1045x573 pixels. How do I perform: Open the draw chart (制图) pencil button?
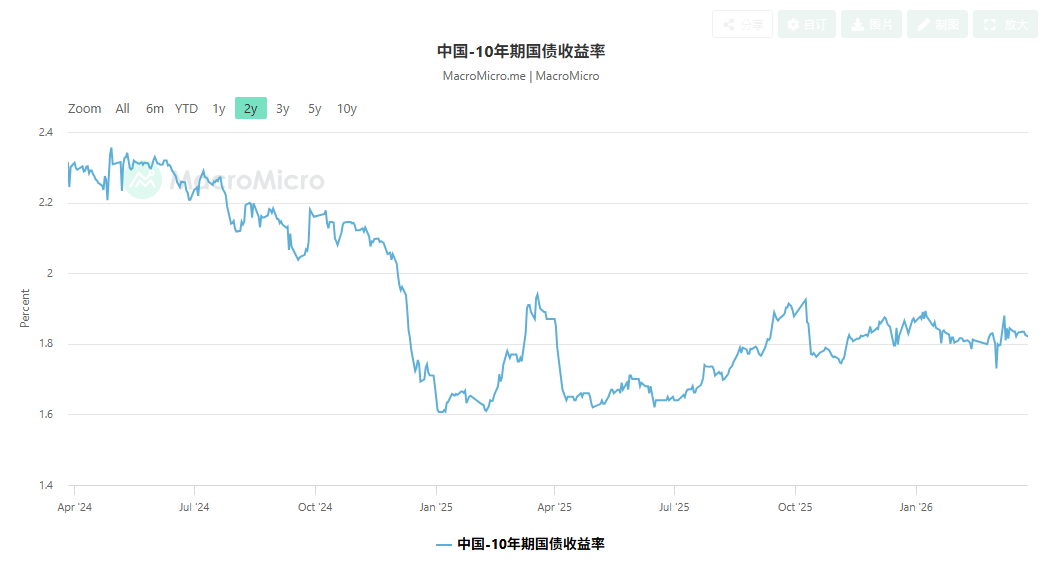point(937,24)
